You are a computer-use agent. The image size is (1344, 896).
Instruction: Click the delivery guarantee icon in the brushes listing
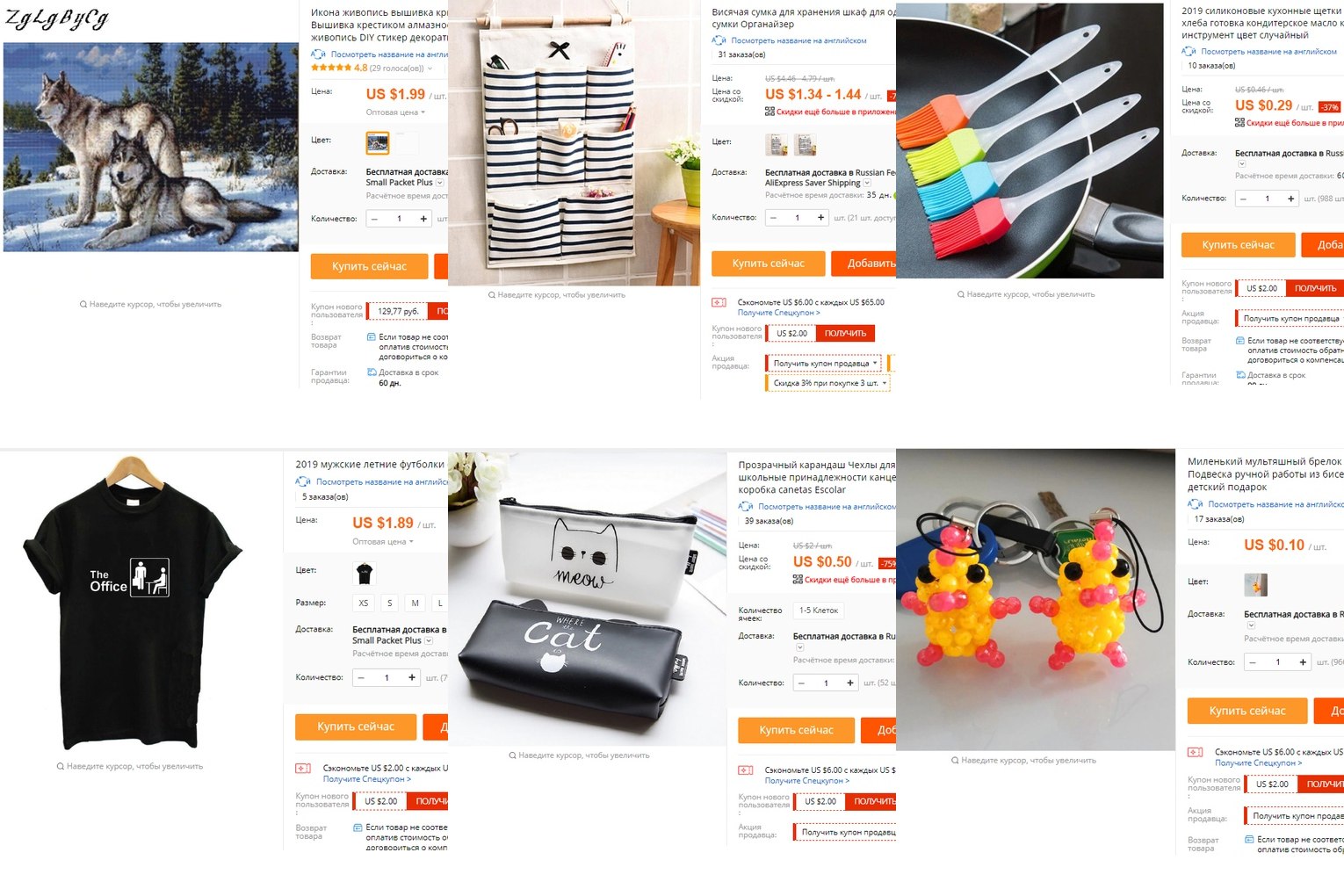click(x=1240, y=375)
